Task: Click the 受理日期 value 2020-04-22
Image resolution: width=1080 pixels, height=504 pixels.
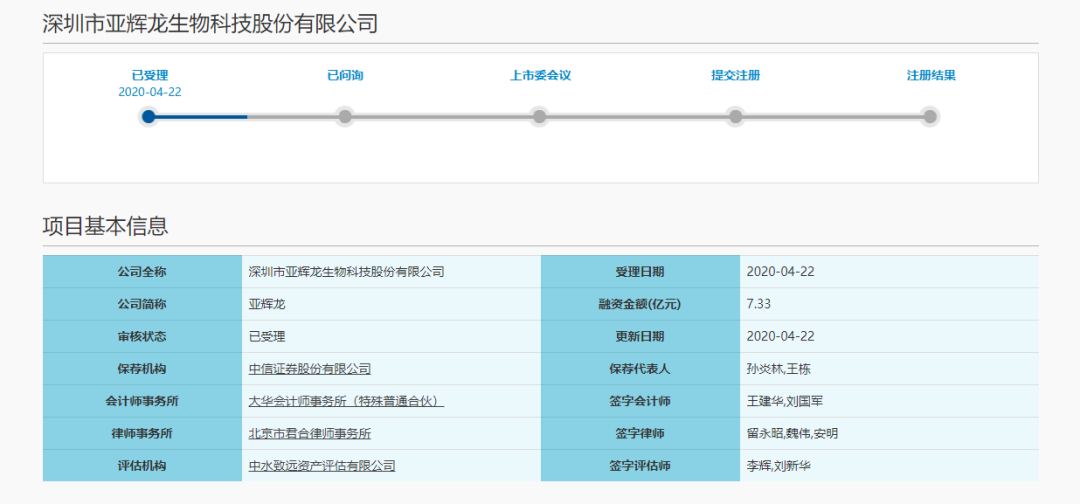Action: pos(780,272)
